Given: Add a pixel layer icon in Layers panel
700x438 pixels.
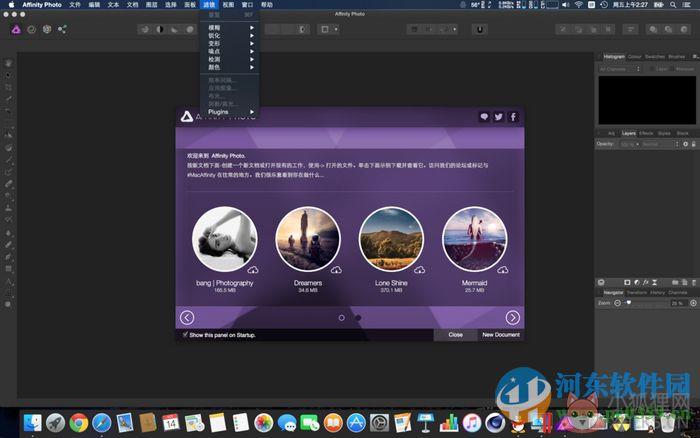Looking at the screenshot, I should coord(684,282).
